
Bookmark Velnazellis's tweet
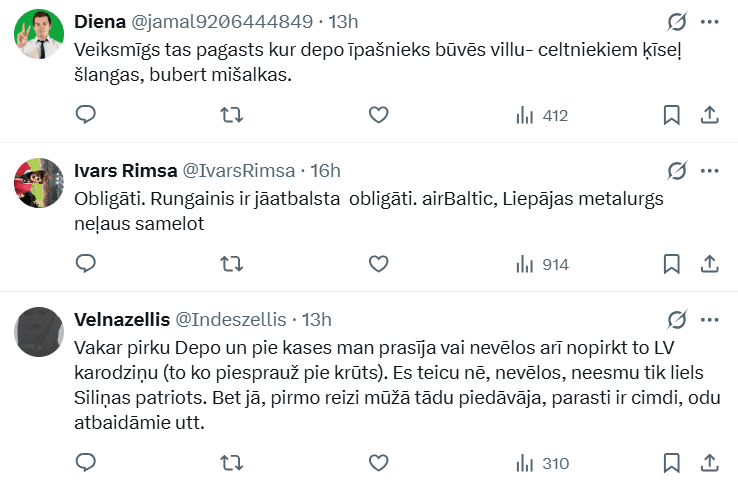pyautogui.click(x=672, y=463)
